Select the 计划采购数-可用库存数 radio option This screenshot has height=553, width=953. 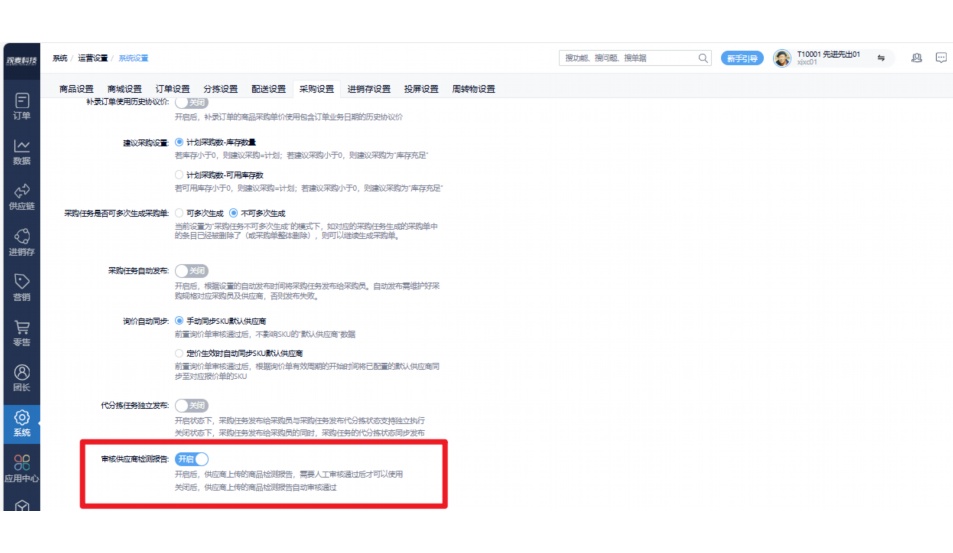179,174
